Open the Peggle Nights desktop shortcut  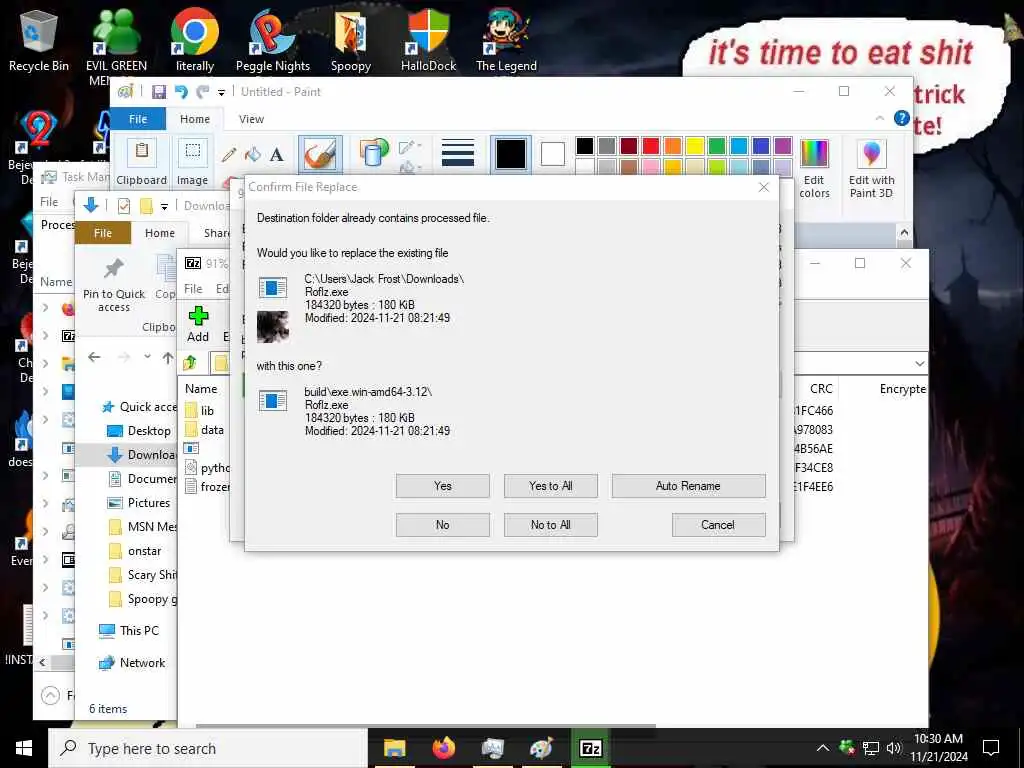pyautogui.click(x=272, y=40)
